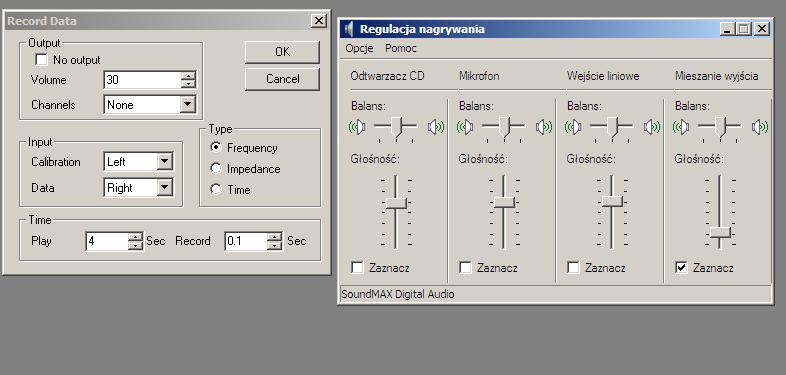Click Cancel in Record Data dialog
This screenshot has width=786, height=375.
(x=282, y=79)
